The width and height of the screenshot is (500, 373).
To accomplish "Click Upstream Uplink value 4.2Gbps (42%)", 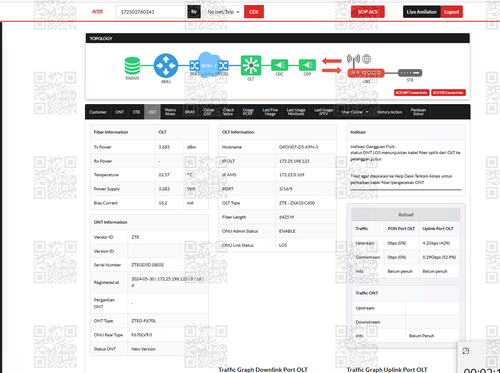I will click(x=436, y=243).
